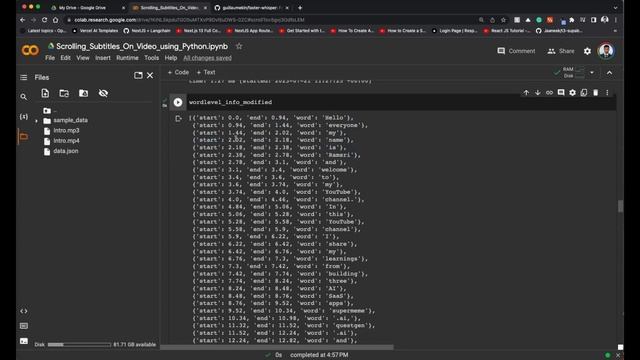The height and width of the screenshot is (360, 640).
Task: Delete the cell trash icon
Action: tap(596, 93)
